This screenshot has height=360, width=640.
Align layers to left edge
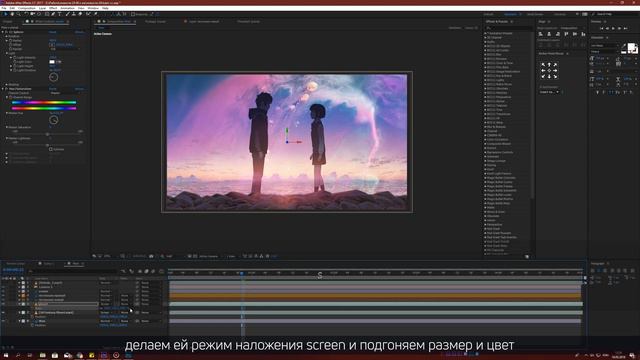click(x=541, y=34)
